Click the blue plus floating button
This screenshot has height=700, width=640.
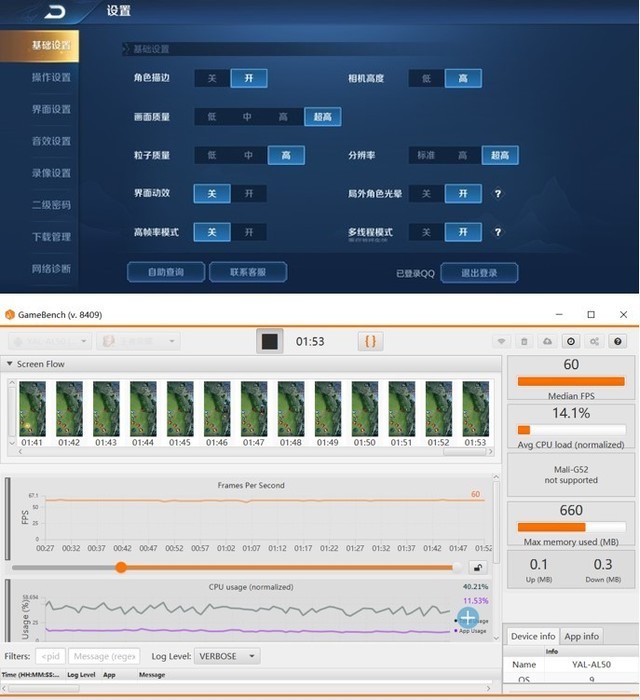pos(467,618)
